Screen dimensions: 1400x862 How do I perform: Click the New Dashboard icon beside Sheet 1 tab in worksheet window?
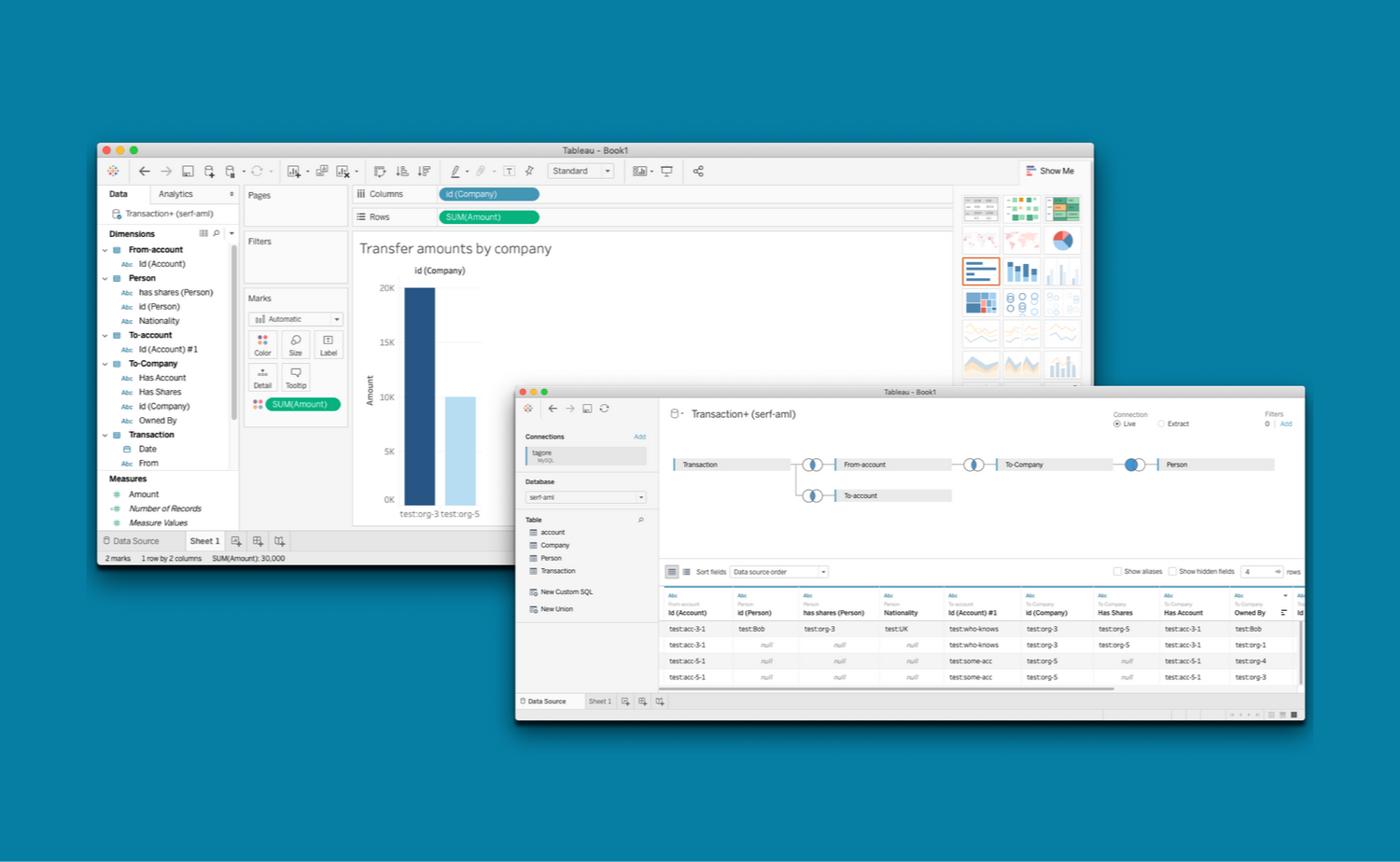(x=258, y=541)
